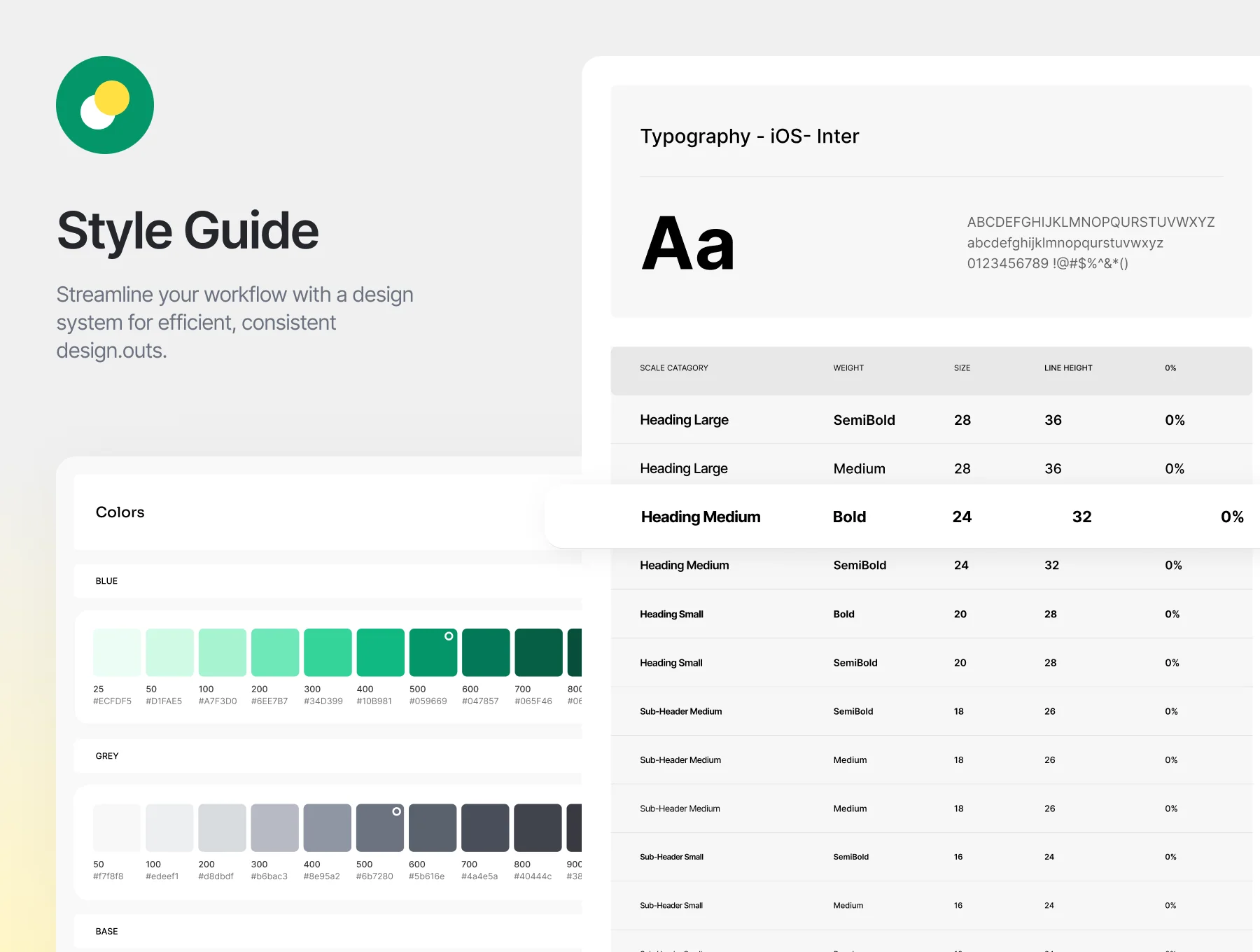The image size is (1260, 952).
Task: Click the "#edeef1" hex code
Action: pos(162,876)
